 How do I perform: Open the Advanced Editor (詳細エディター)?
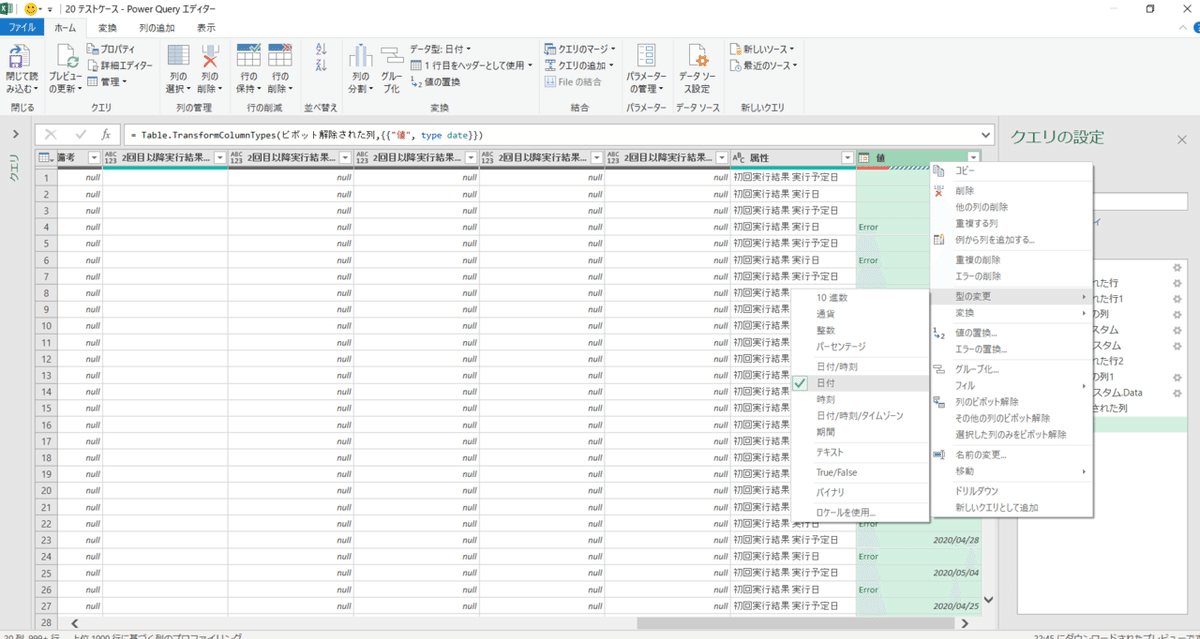click(x=120, y=65)
